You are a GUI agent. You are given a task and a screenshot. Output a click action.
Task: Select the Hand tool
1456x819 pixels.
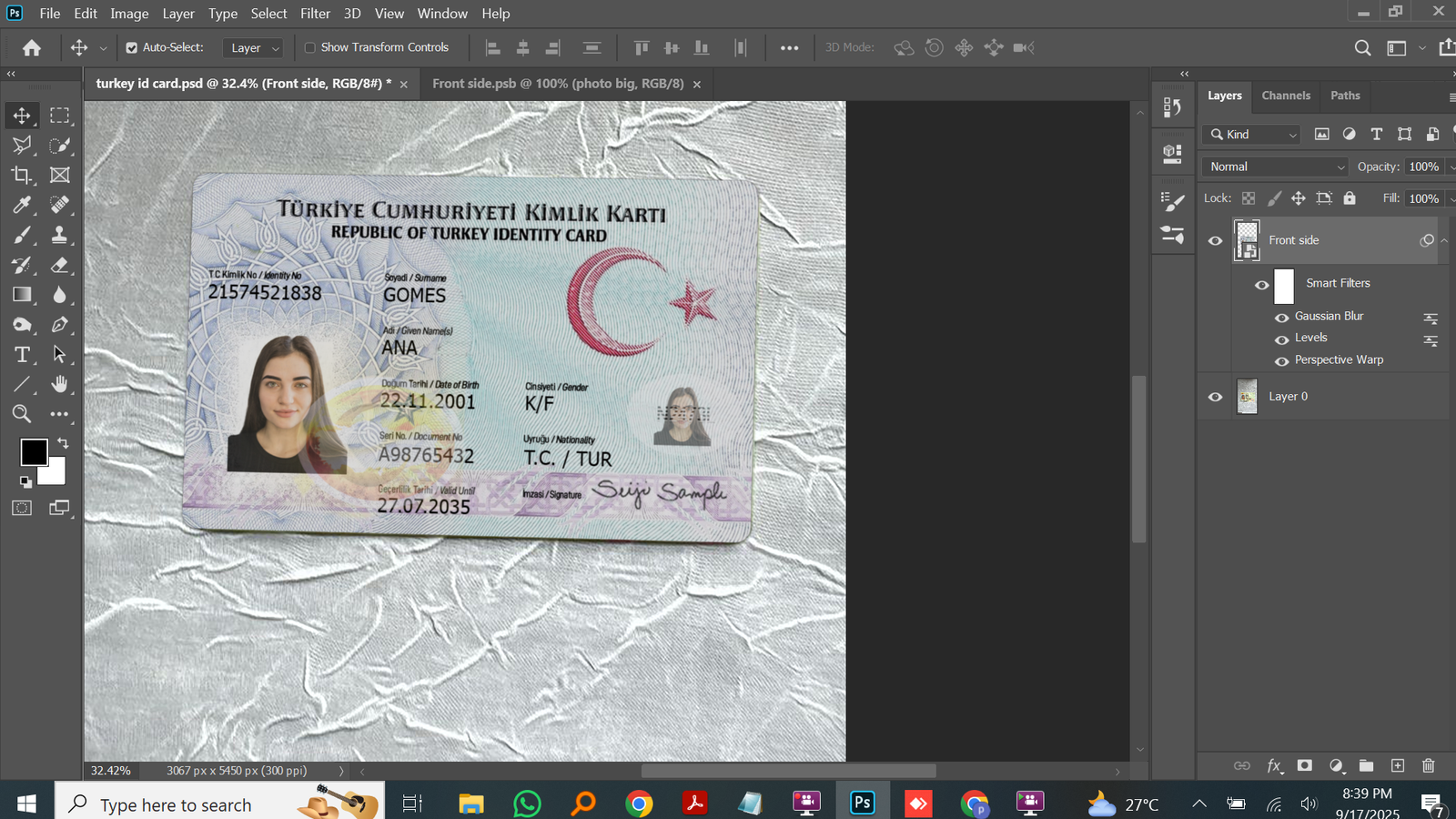(x=59, y=384)
